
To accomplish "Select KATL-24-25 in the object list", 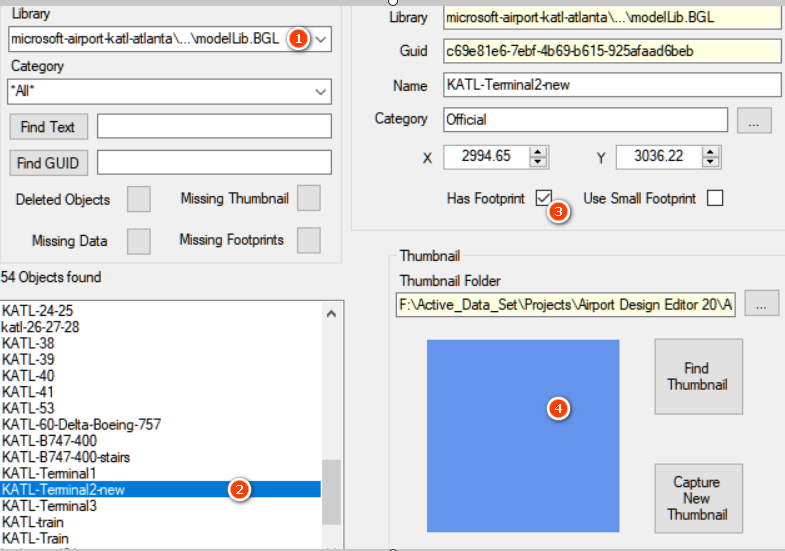I will [161, 311].
